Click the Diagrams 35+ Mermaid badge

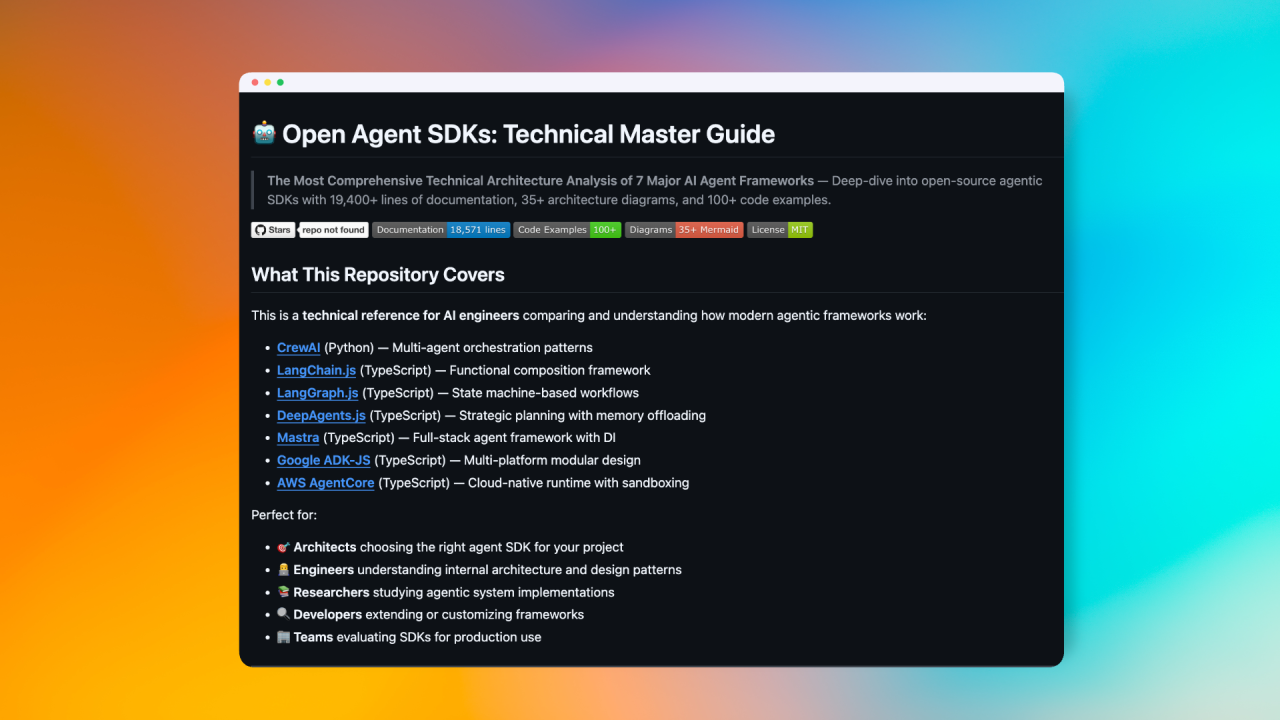[x=684, y=229]
